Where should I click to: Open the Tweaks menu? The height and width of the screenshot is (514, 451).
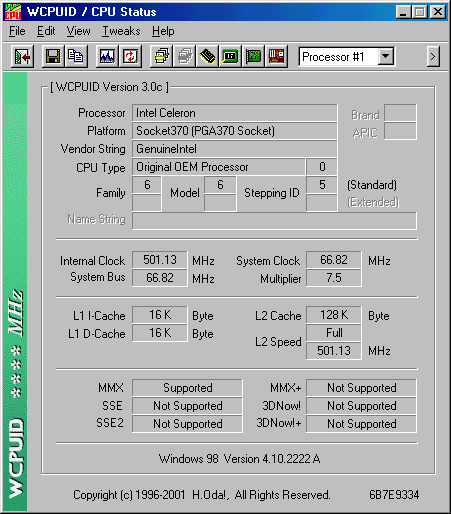(121, 31)
